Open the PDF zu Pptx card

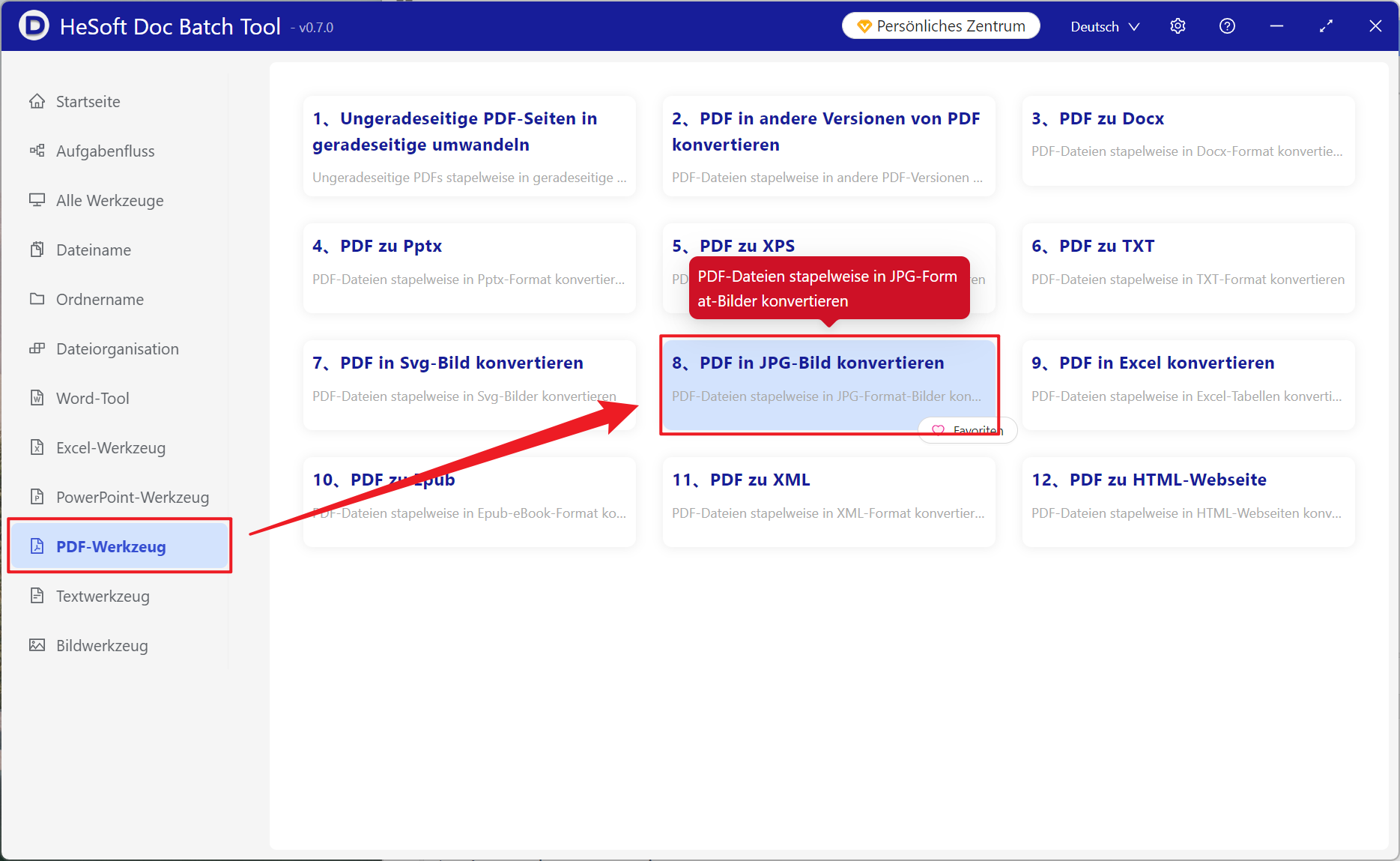[x=470, y=268]
